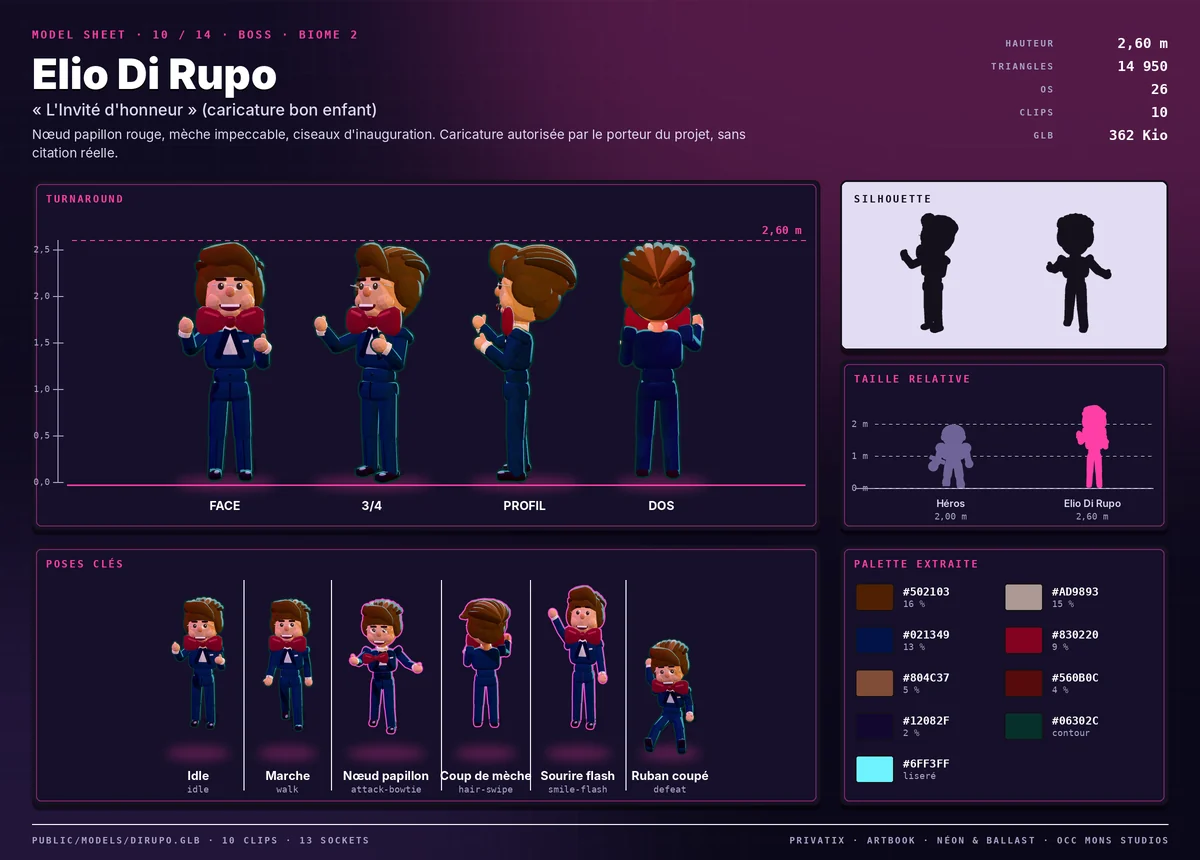Click the #560B0C dark red swatch
1200x860 pixels.
tap(1023, 683)
